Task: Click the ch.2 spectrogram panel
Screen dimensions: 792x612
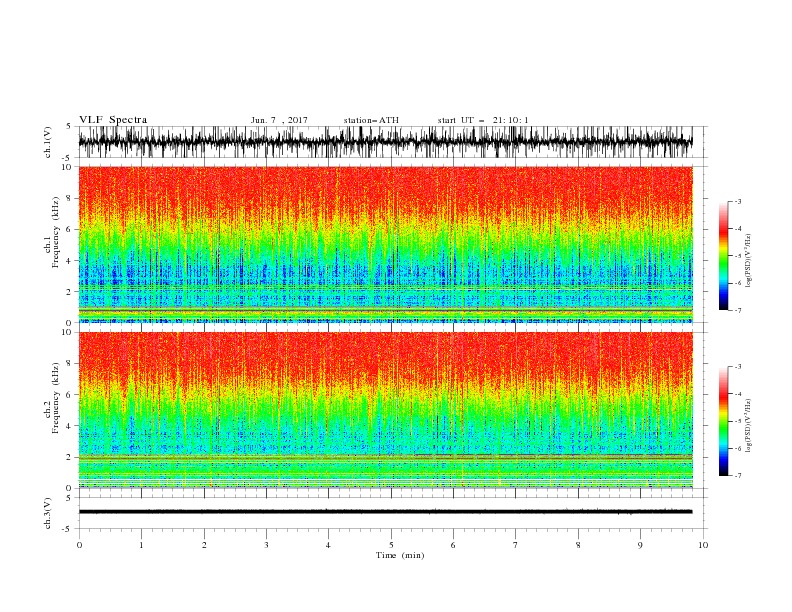Action: pos(385,410)
